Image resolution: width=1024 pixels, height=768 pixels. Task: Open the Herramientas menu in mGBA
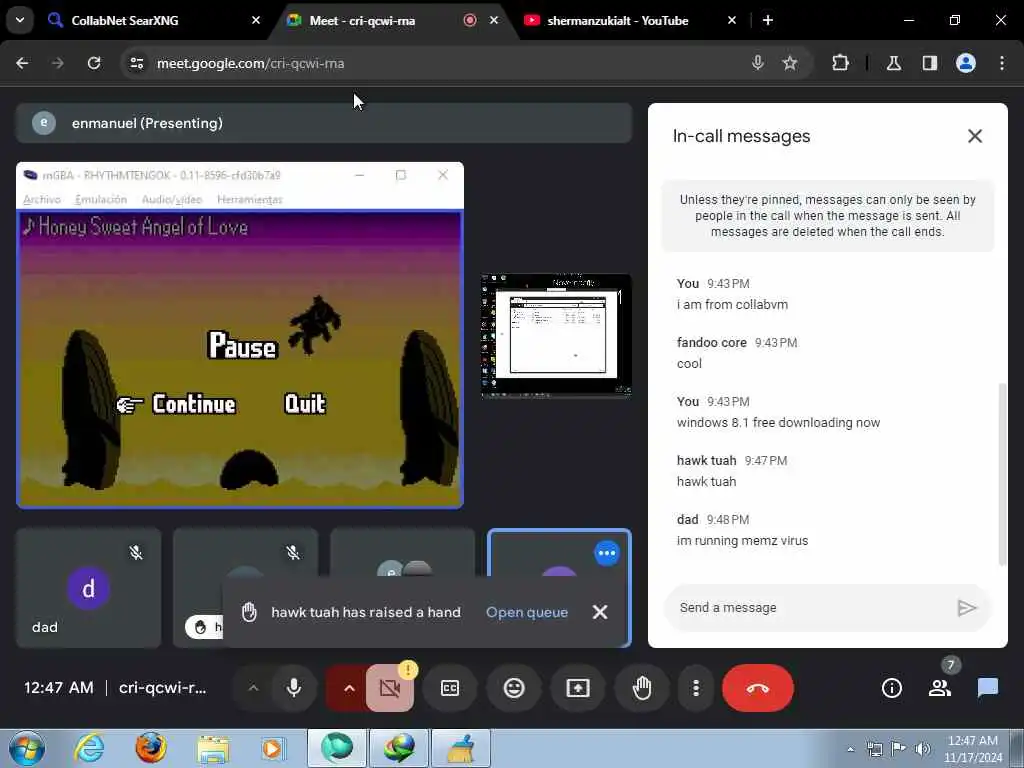pyautogui.click(x=249, y=200)
